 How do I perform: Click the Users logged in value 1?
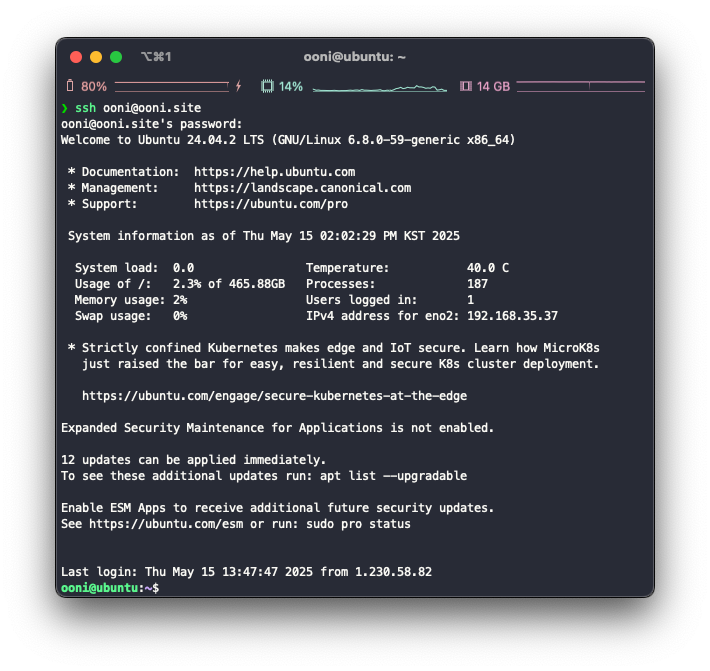coord(470,300)
